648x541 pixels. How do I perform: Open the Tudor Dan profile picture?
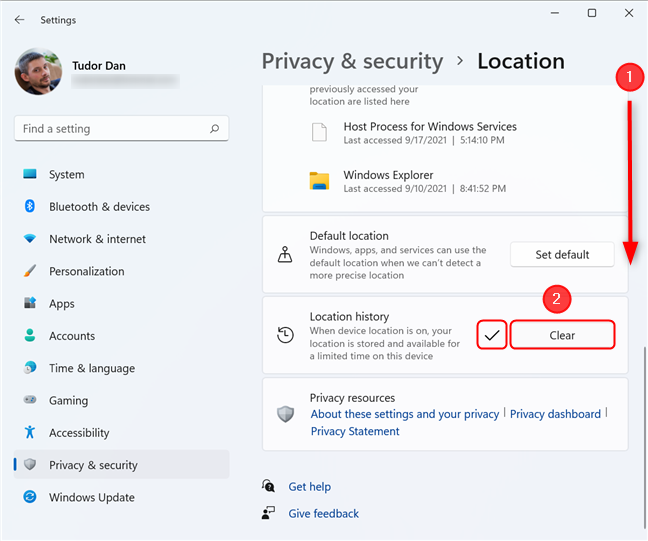[38, 71]
